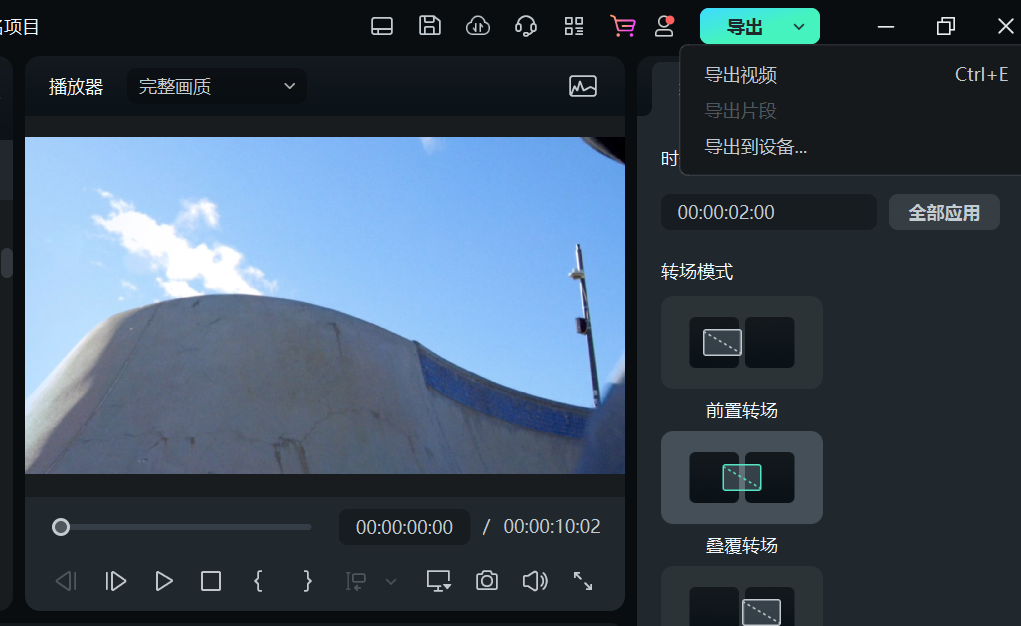This screenshot has width=1021, height=626.
Task: Click the user account avatar icon
Action: coord(664,26)
